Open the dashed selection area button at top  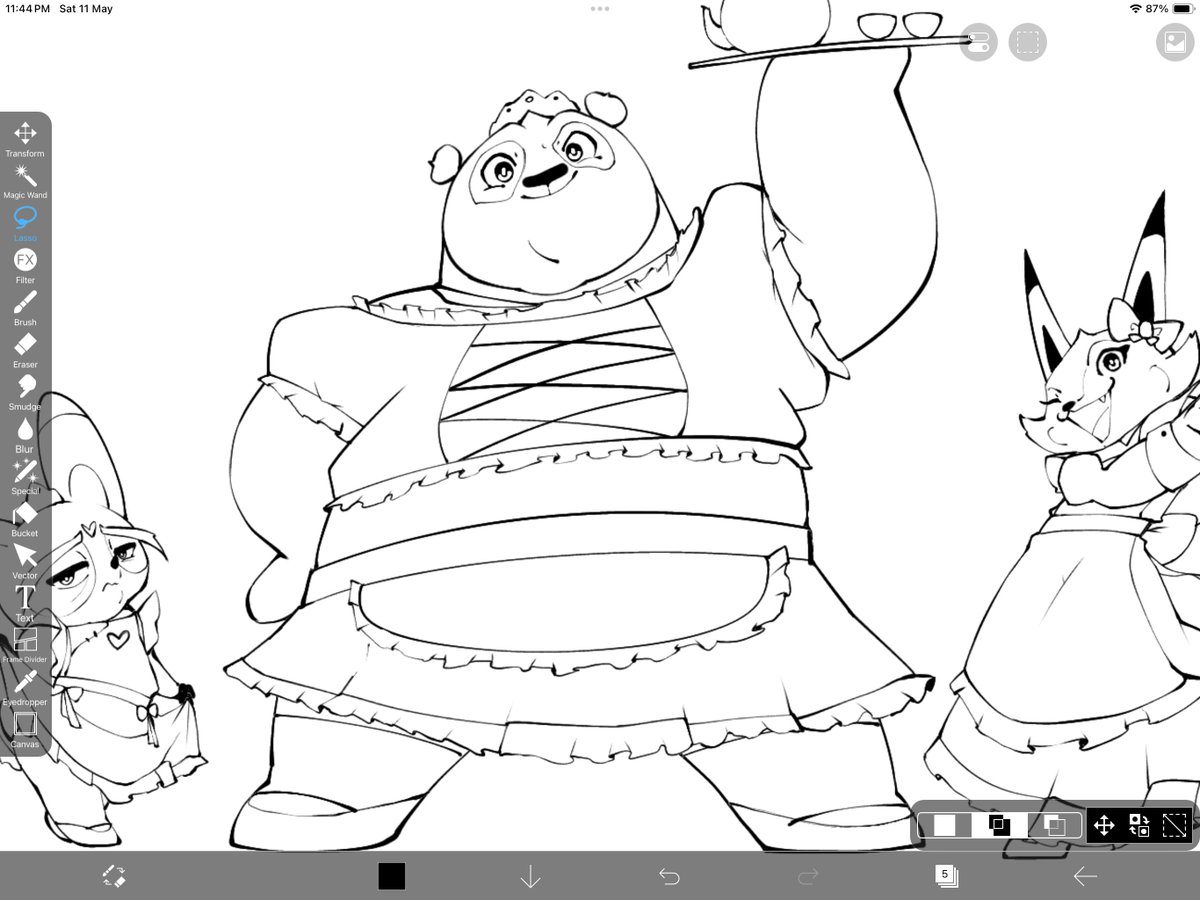pos(1027,42)
